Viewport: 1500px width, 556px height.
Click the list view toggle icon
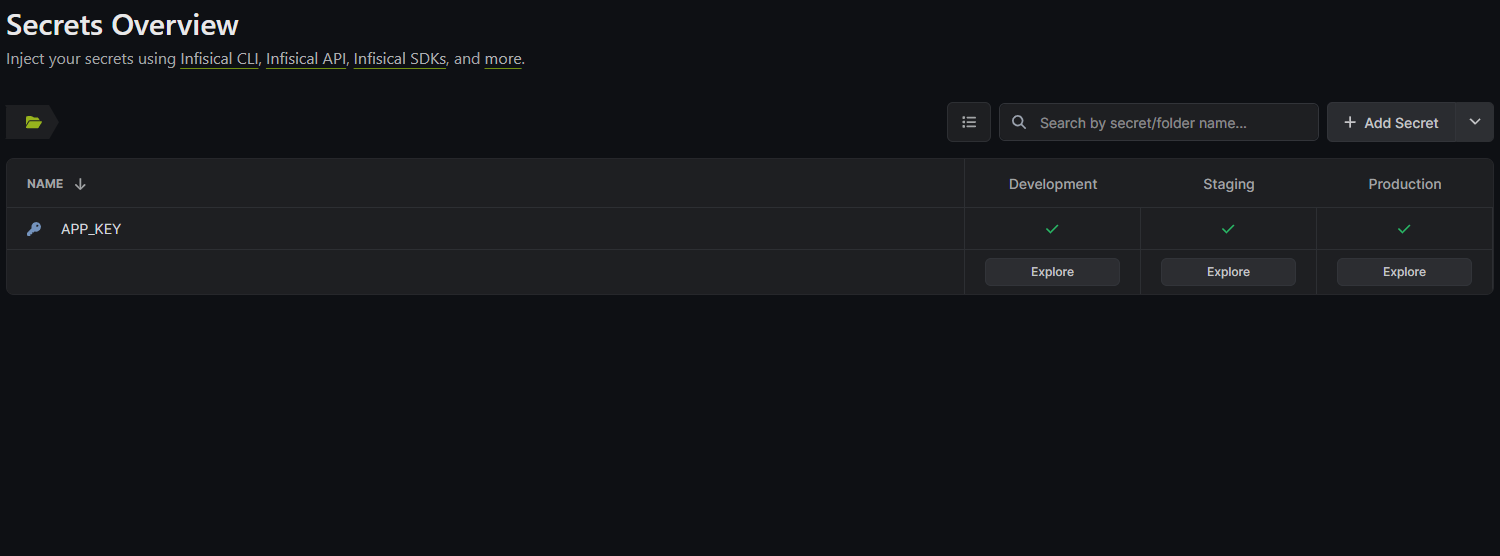coord(968,122)
